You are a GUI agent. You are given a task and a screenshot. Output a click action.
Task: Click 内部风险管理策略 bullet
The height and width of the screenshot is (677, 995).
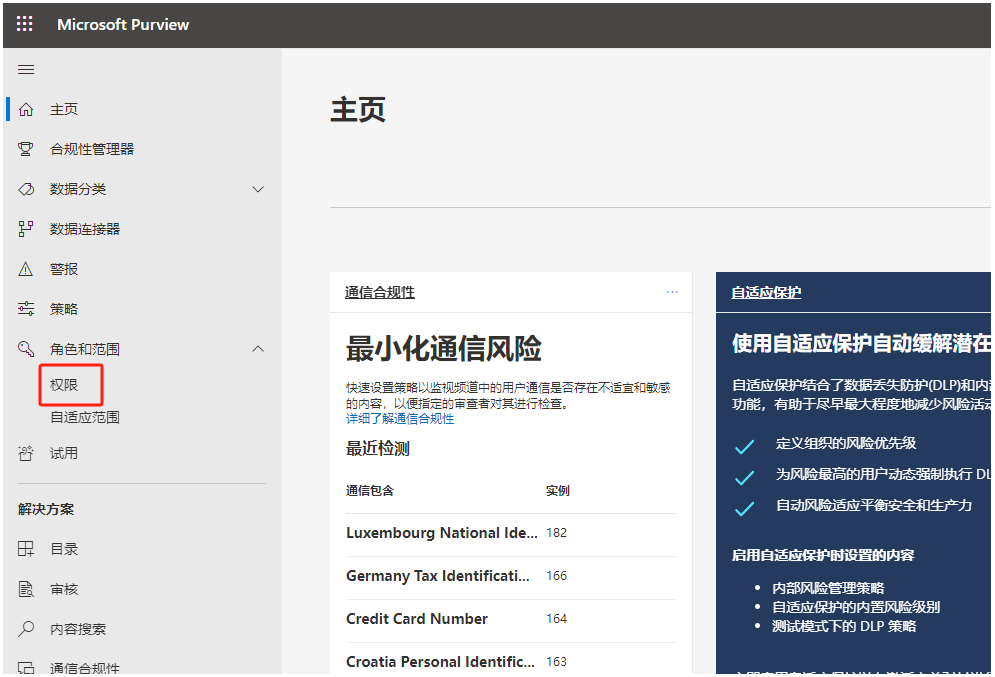pos(828,588)
